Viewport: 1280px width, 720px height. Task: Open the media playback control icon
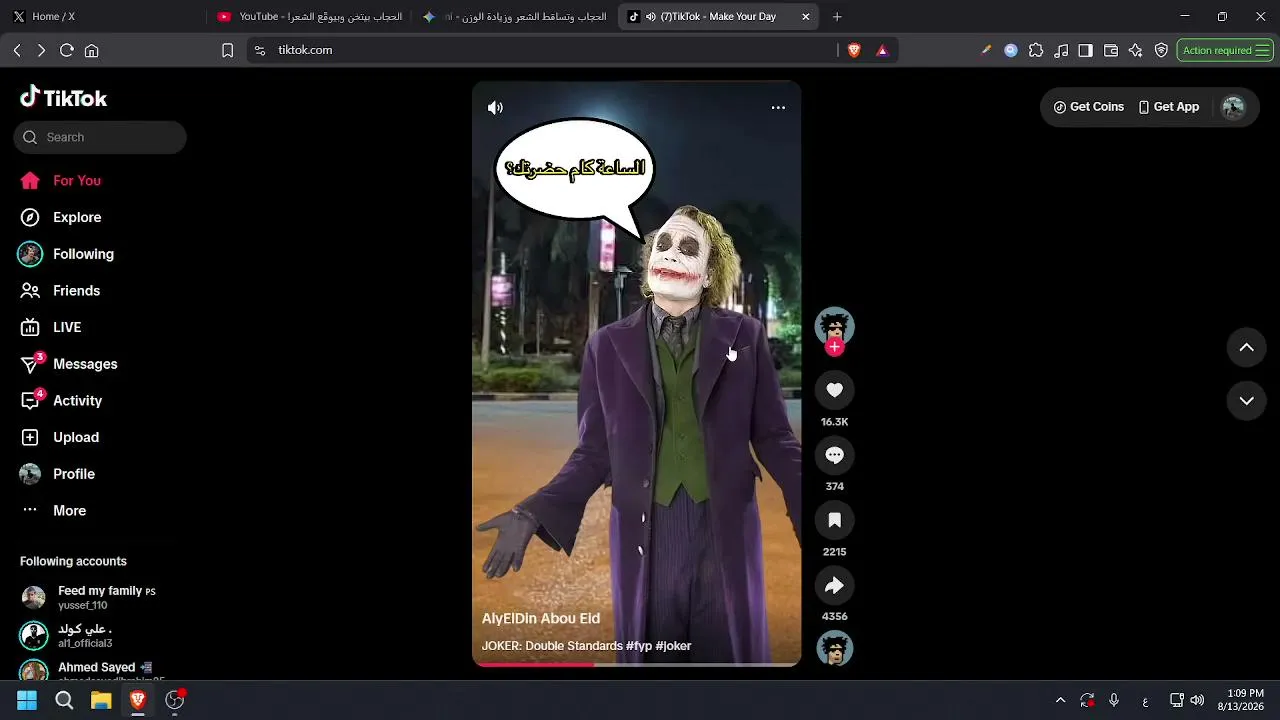(x=1061, y=50)
